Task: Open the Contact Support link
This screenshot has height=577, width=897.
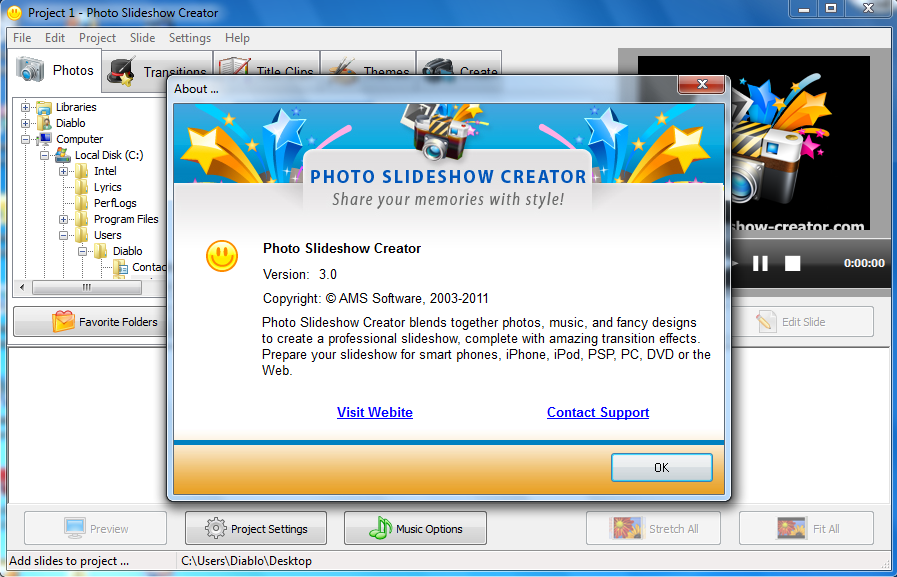Action: coord(598,412)
